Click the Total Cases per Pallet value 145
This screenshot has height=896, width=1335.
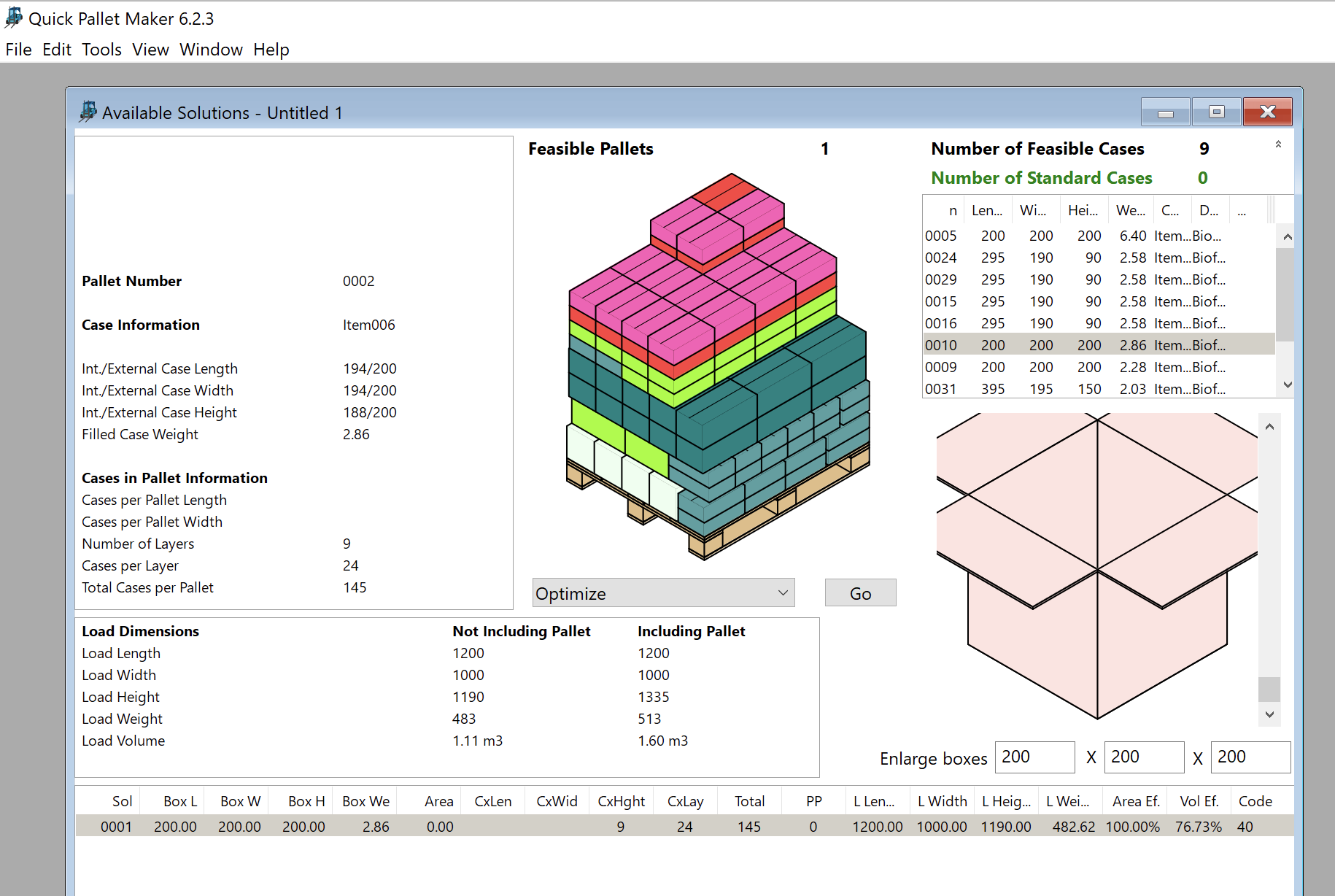[355, 587]
